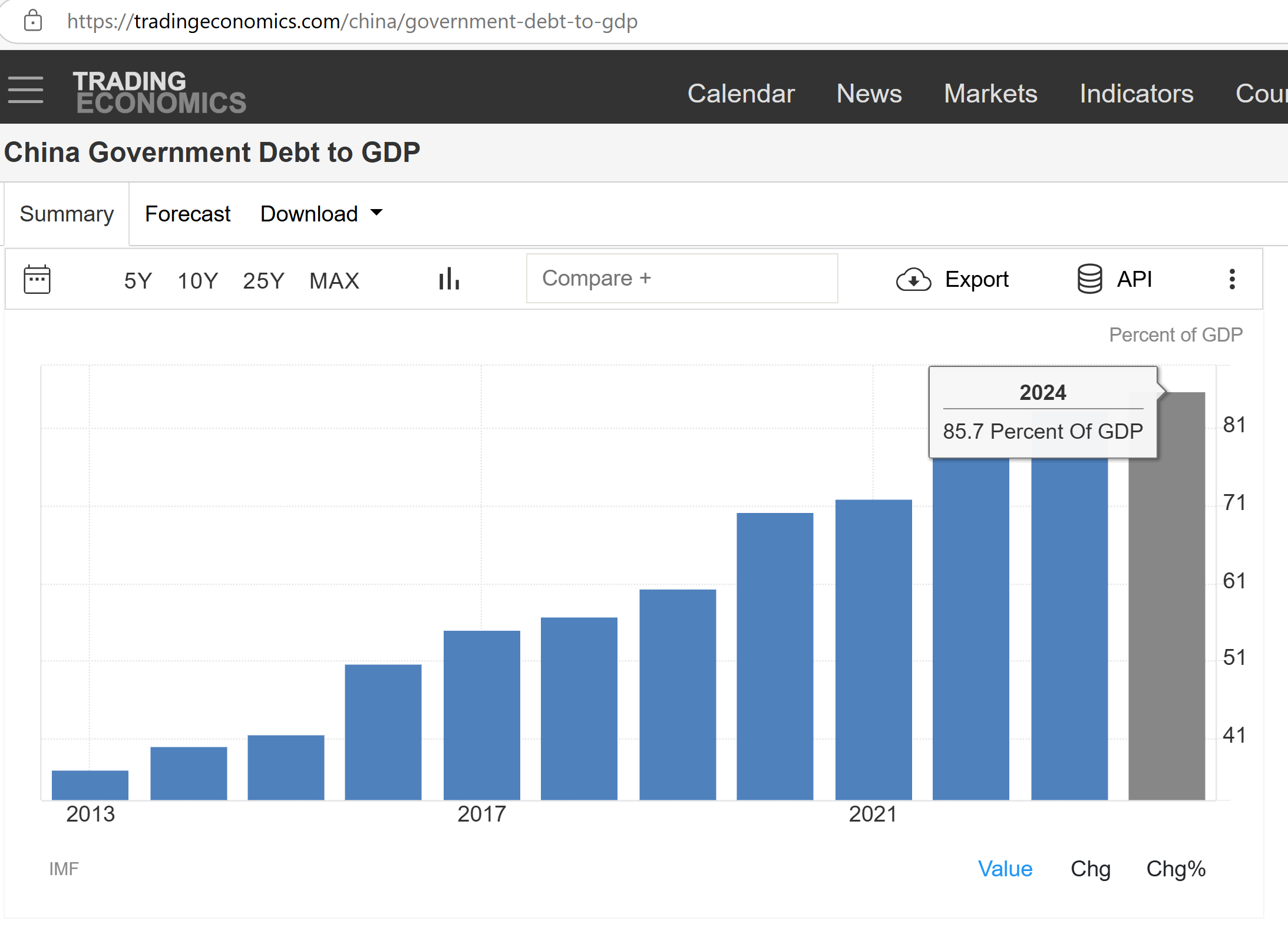Click the Compare input field
1288x937 pixels.
pyautogui.click(x=682, y=279)
